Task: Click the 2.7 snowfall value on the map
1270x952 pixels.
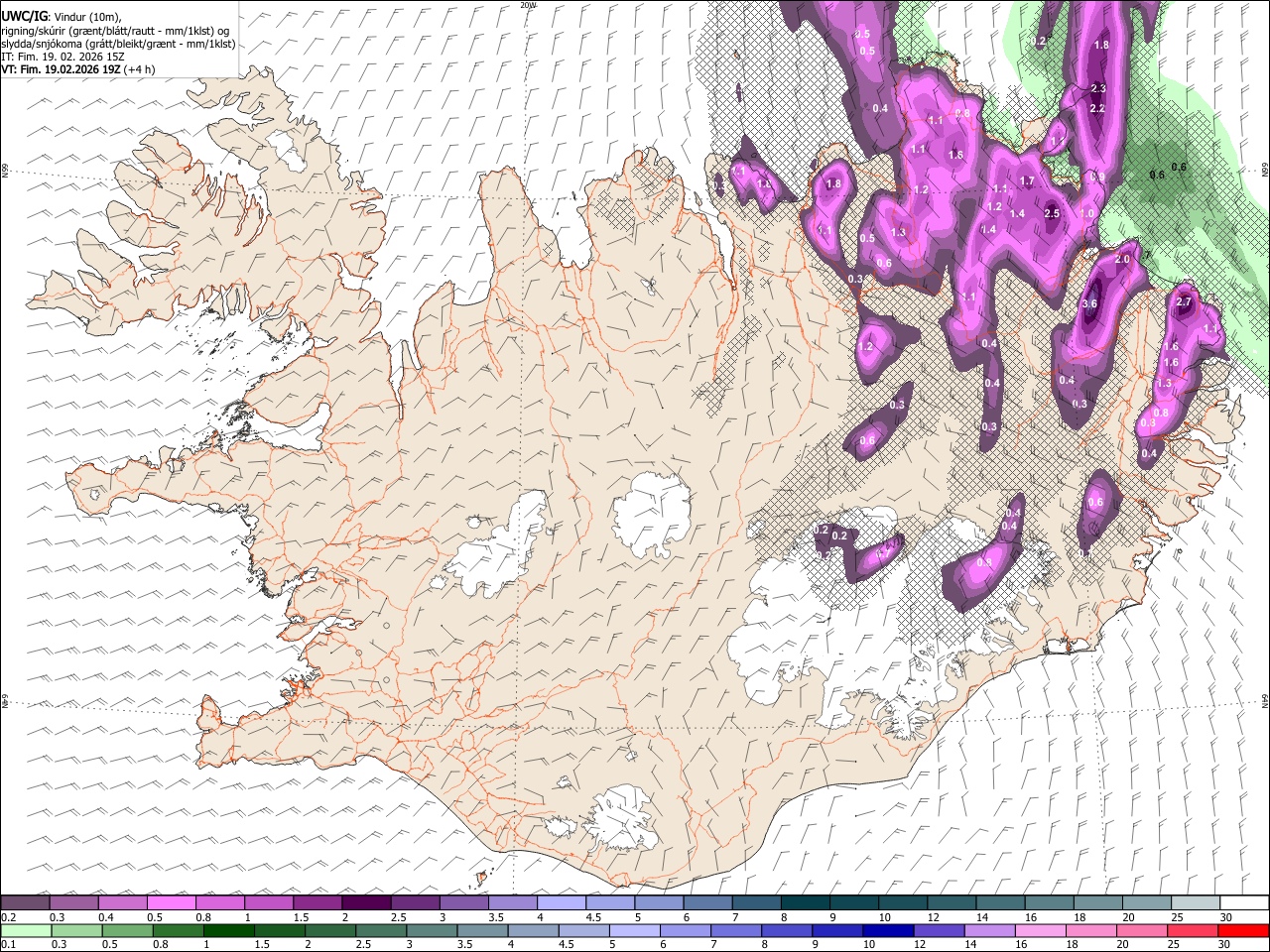Action: (x=1183, y=301)
